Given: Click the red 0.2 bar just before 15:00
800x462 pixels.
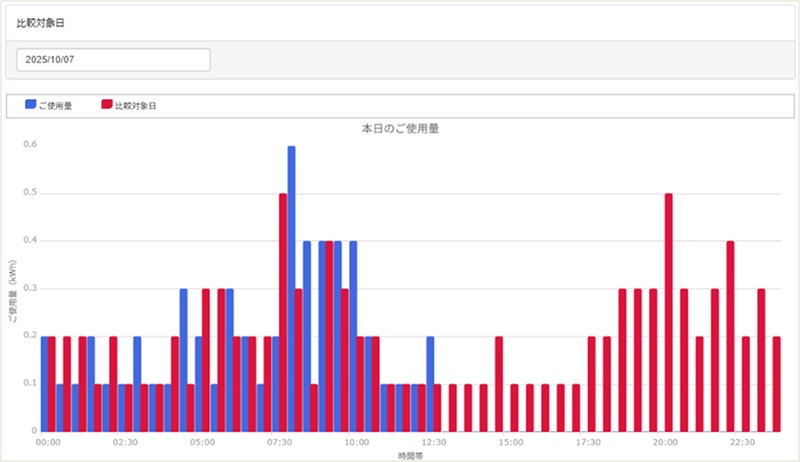Looking at the screenshot, I should click(499, 383).
